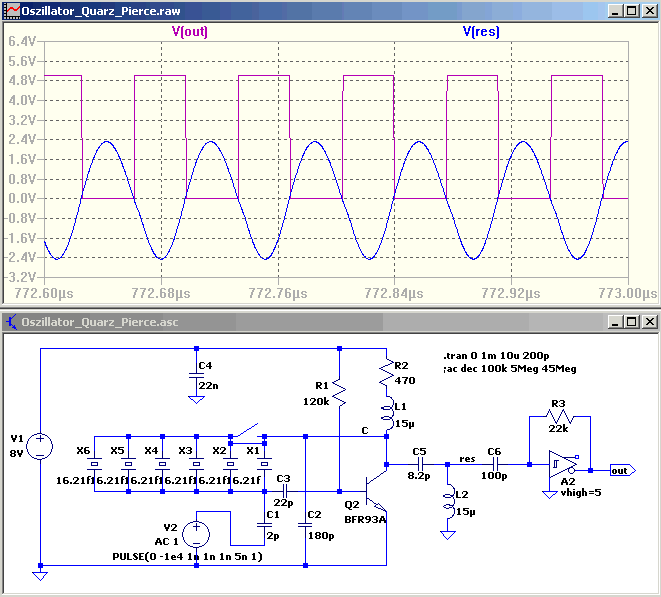Viewport: 661px width, 597px height.
Task: Select crystal X5 symbol
Action: coord(128,464)
